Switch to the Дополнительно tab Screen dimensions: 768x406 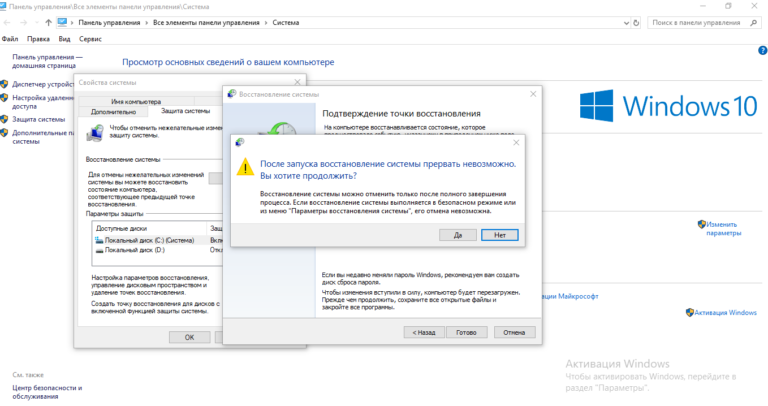coord(113,111)
